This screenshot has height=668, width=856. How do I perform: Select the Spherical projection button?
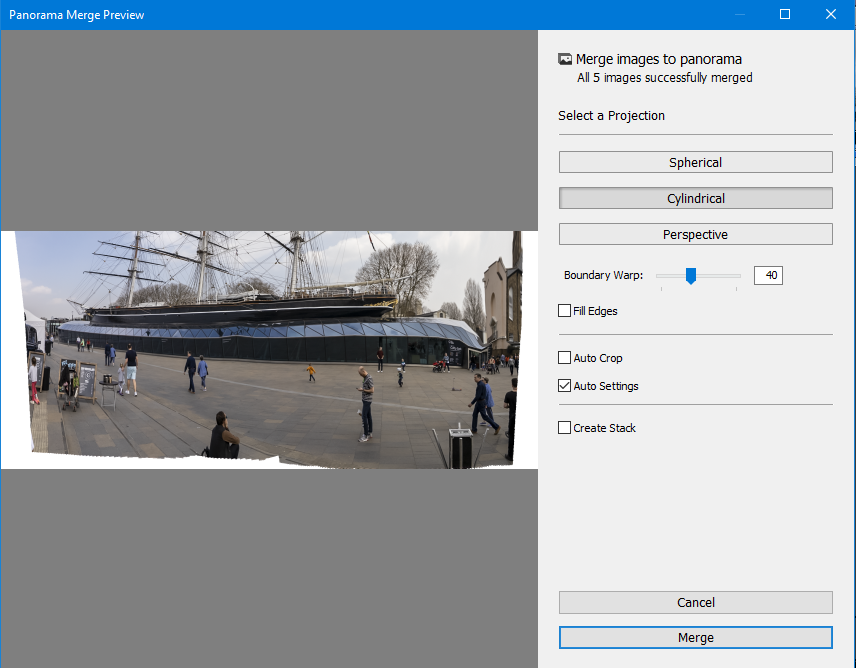point(696,163)
